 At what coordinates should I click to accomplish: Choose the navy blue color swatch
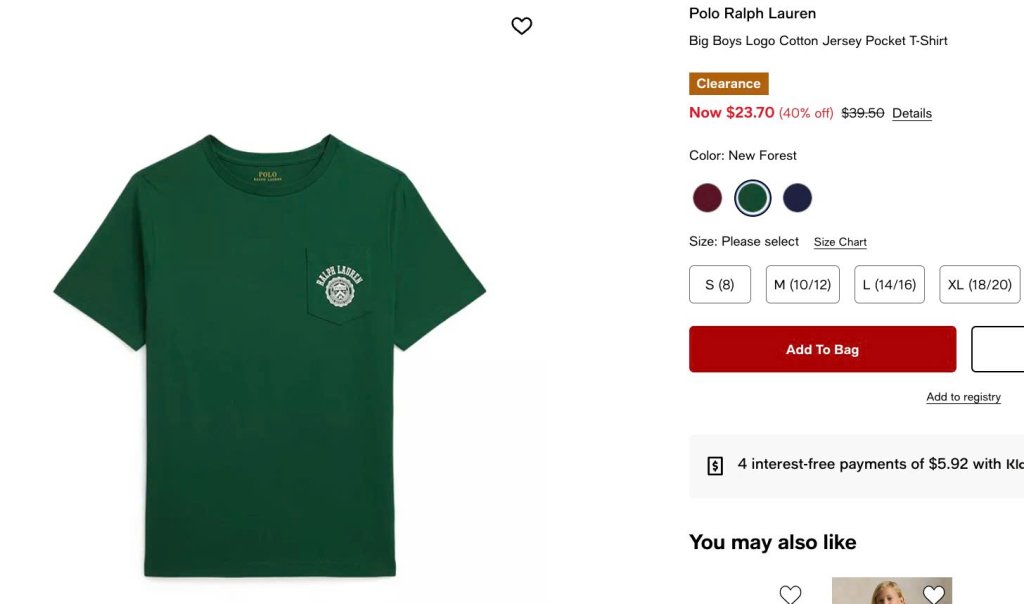tap(797, 198)
